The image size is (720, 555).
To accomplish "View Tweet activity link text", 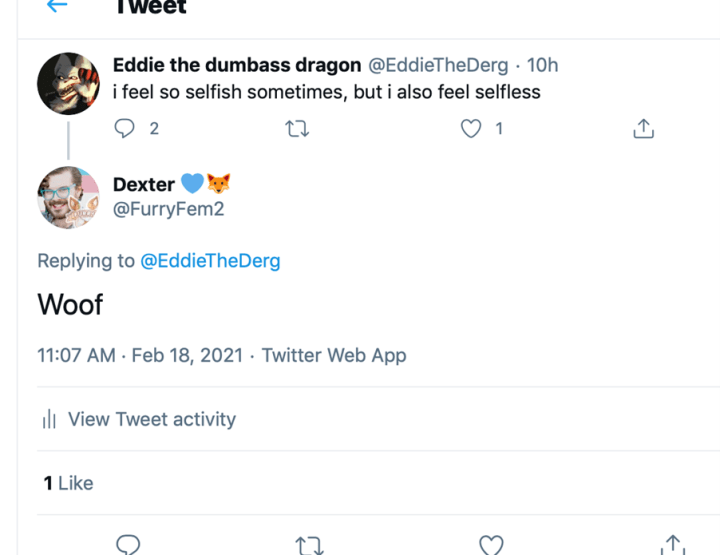I will (x=152, y=419).
